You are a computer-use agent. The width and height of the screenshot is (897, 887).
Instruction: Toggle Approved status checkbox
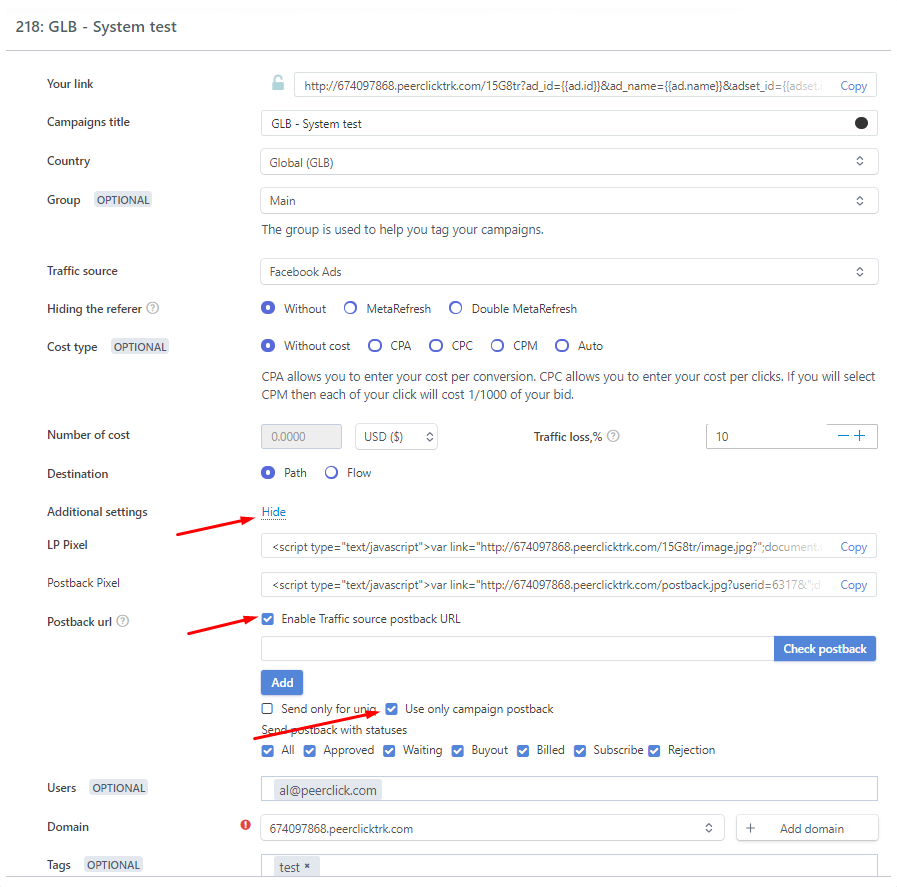tap(309, 750)
